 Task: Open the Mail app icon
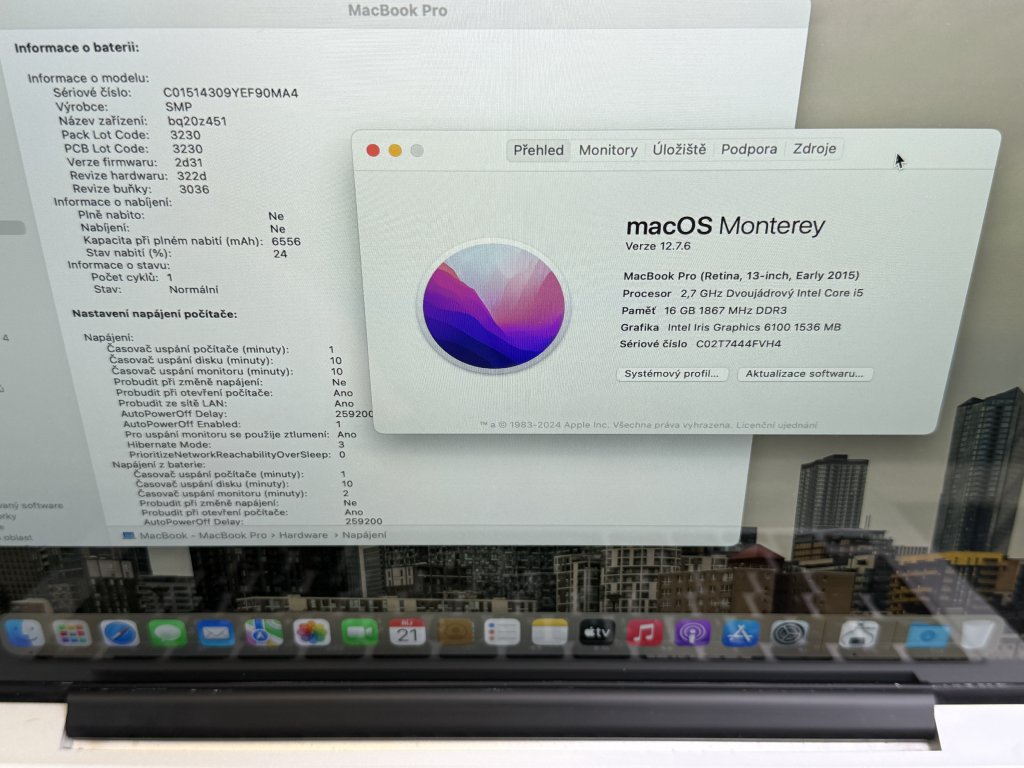click(215, 632)
